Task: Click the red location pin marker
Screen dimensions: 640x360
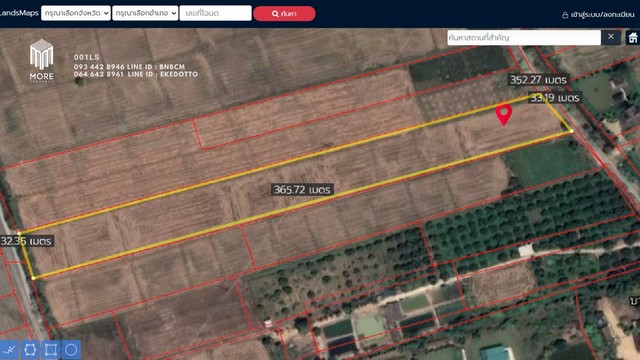Action: (504, 115)
